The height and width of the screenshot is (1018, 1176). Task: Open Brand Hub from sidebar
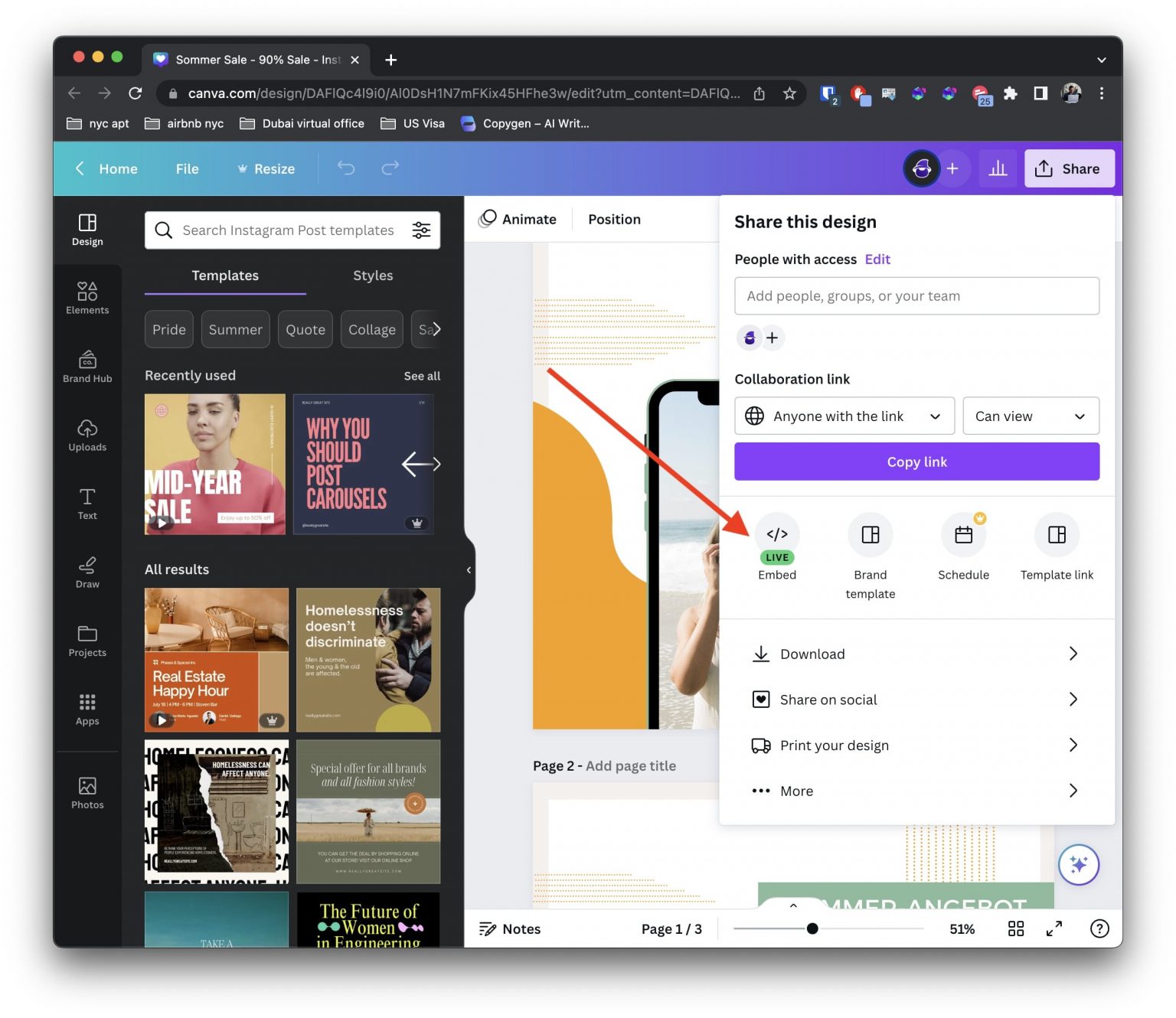tap(87, 366)
